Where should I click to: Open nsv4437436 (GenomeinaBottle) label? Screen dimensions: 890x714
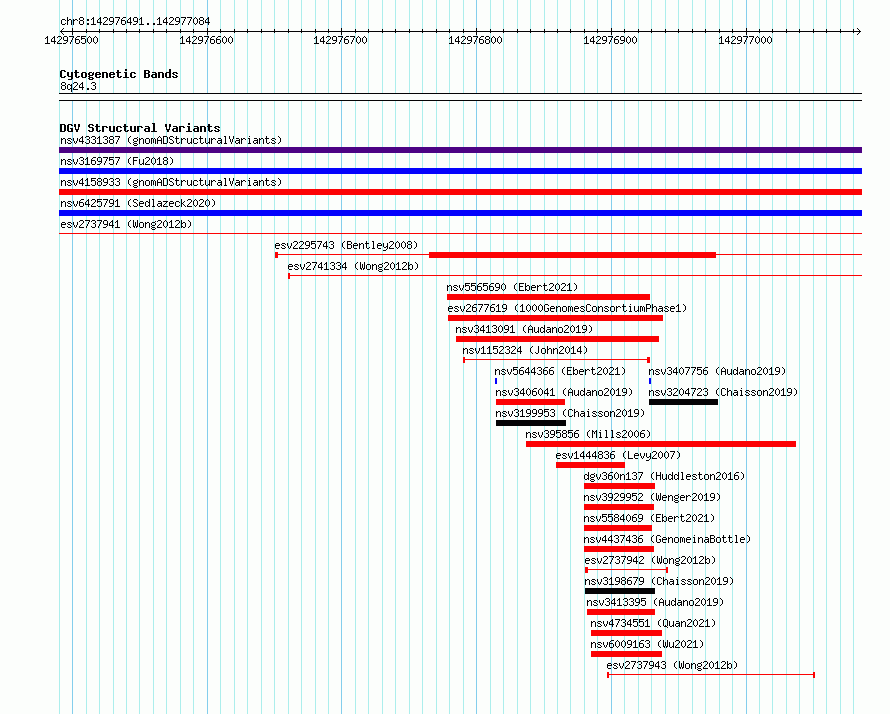click(667, 539)
